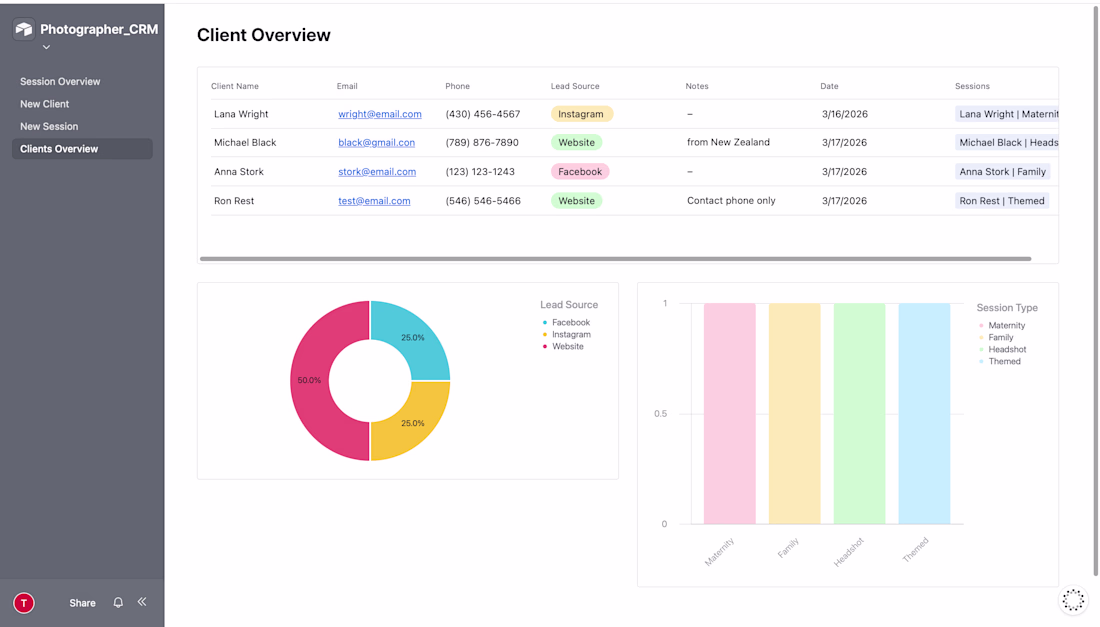Open notifications bell icon

pos(118,602)
